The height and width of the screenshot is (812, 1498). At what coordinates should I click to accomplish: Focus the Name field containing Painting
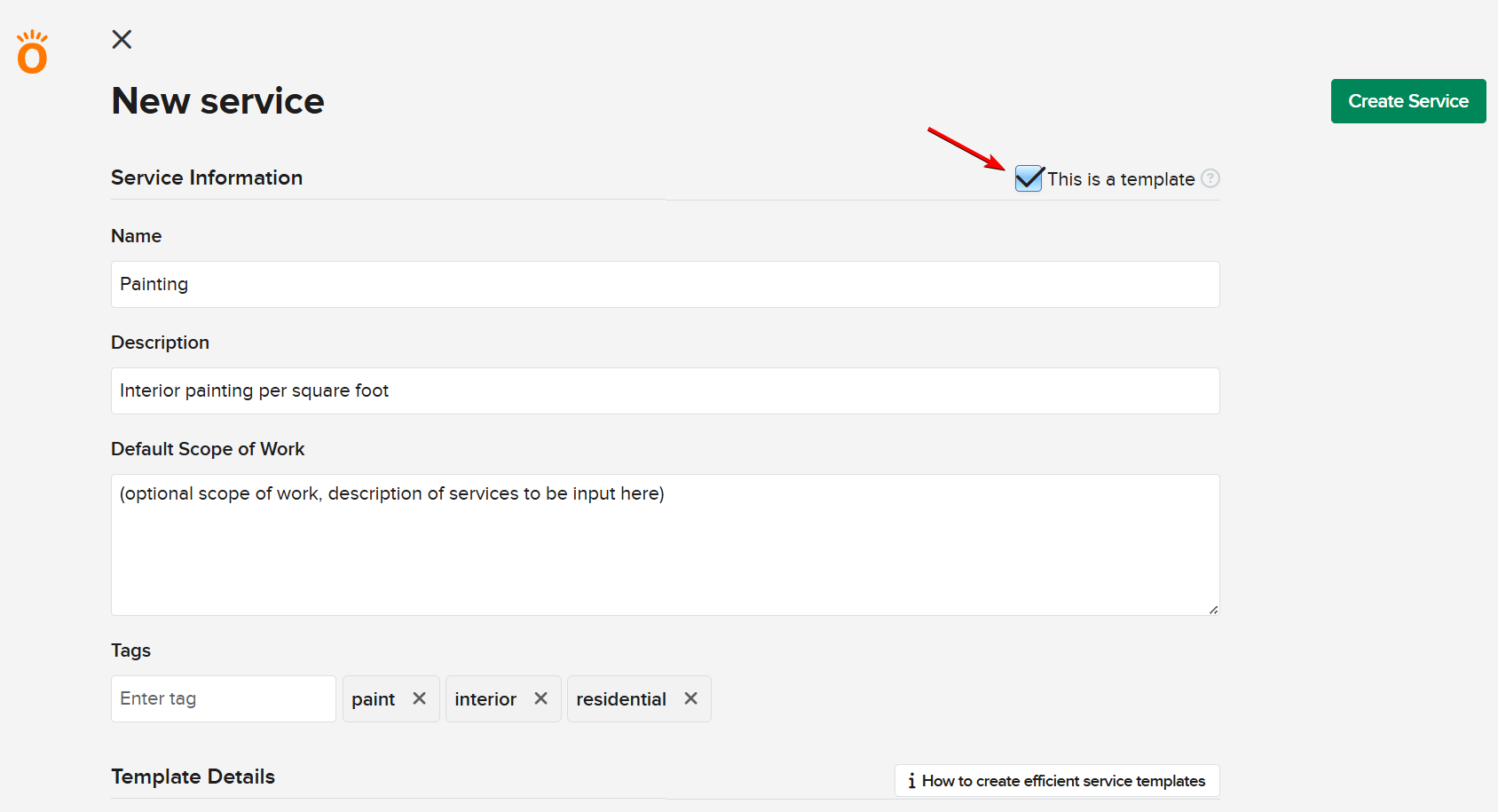point(665,284)
